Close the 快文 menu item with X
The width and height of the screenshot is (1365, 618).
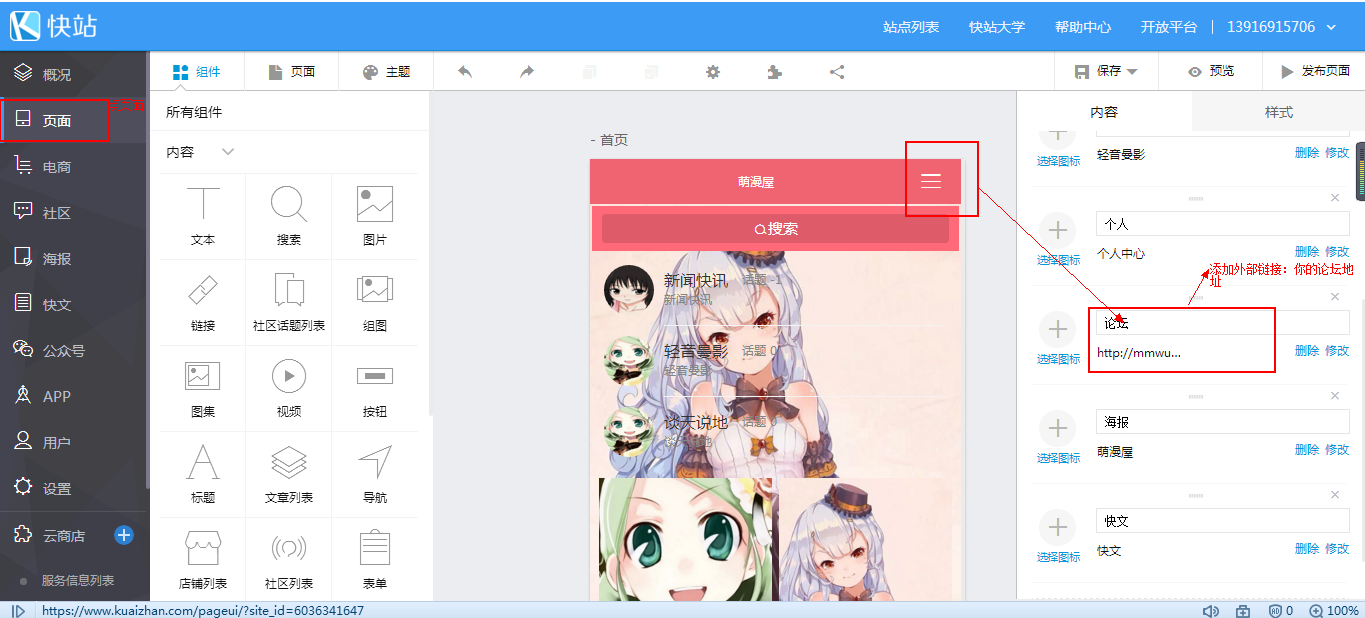1335,495
